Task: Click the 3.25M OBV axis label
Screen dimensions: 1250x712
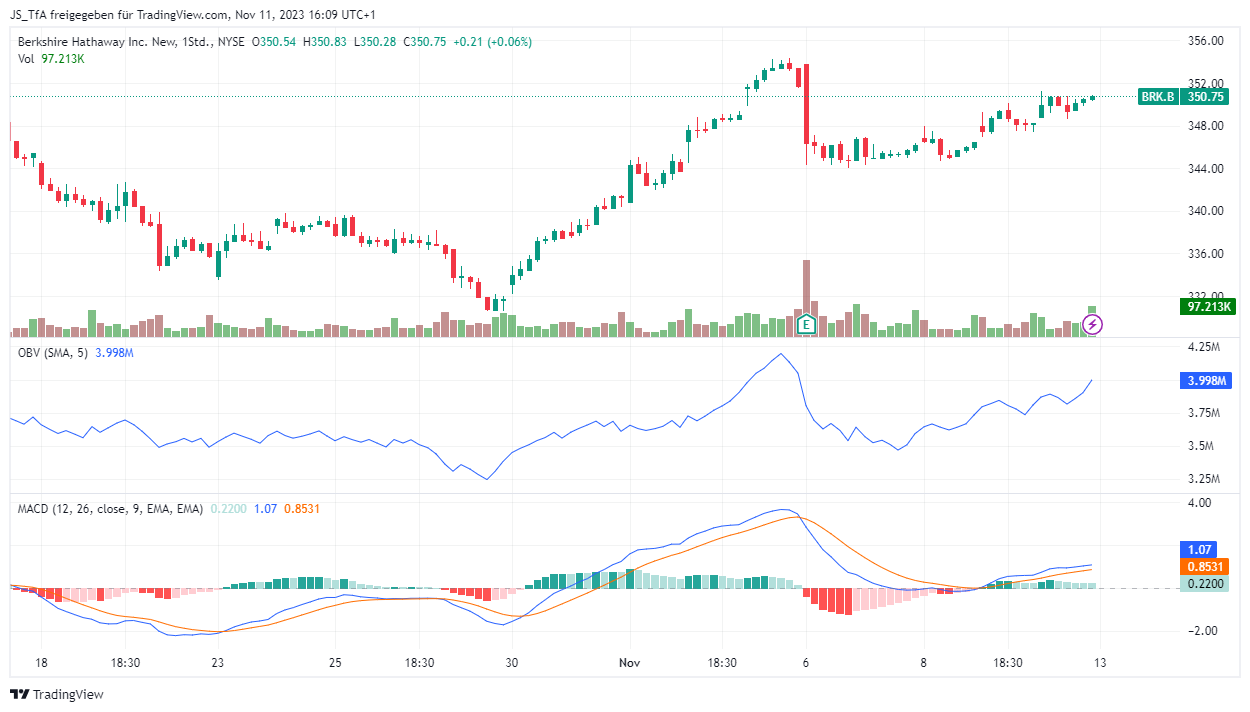Action: [x=1203, y=479]
